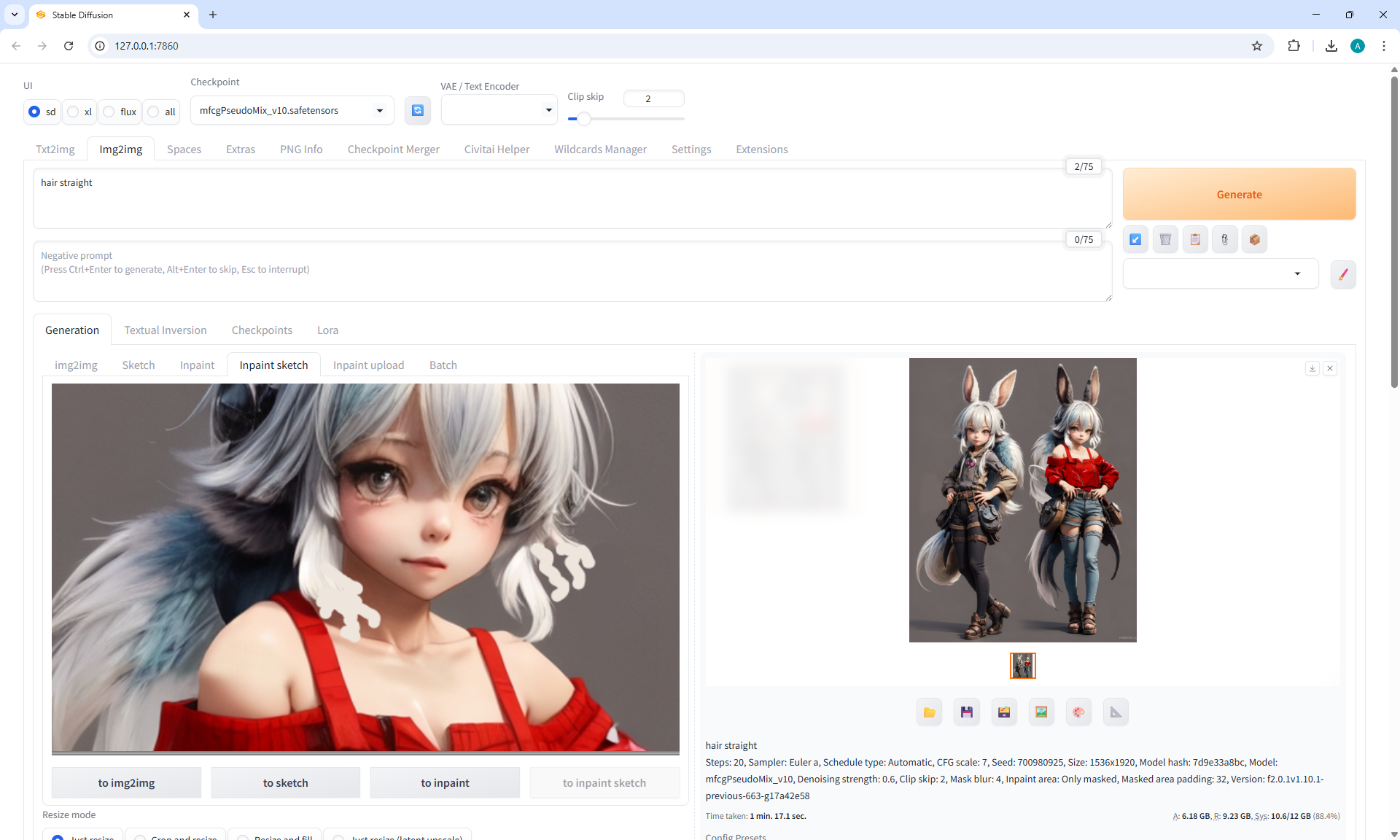The height and width of the screenshot is (840, 1400).
Task: Adjust the Clip skip slider
Action: coord(583,118)
